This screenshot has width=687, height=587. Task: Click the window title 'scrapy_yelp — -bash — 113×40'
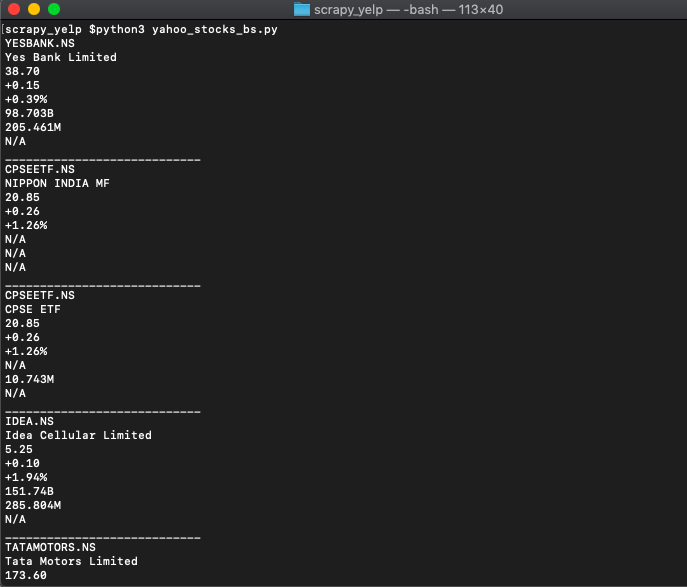tap(408, 9)
